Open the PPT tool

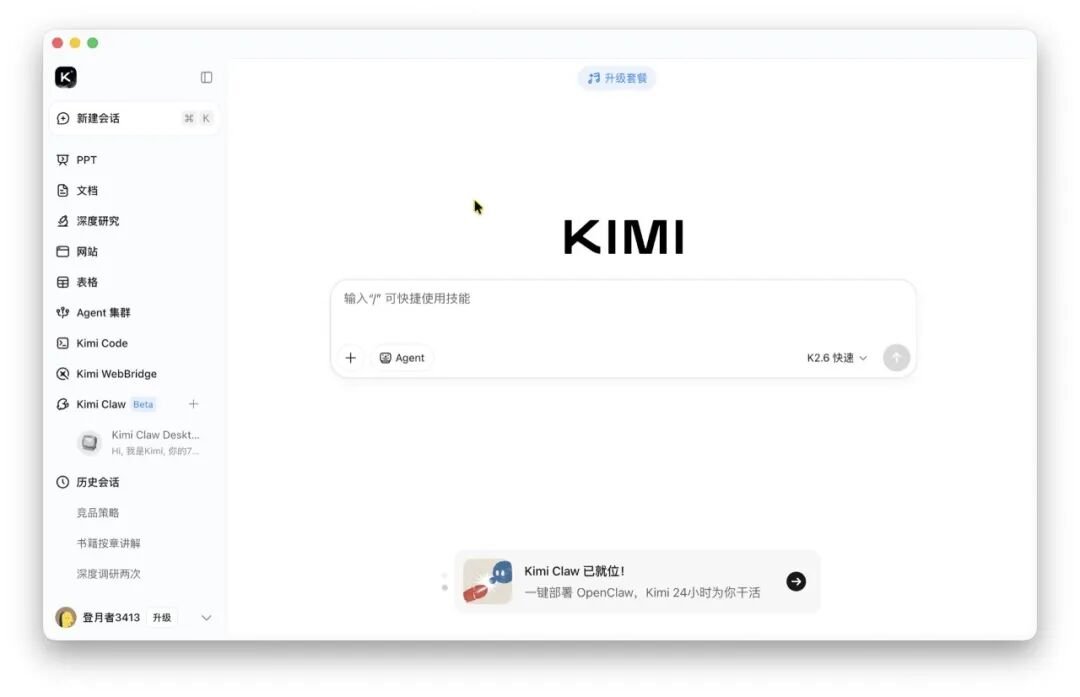[135, 160]
